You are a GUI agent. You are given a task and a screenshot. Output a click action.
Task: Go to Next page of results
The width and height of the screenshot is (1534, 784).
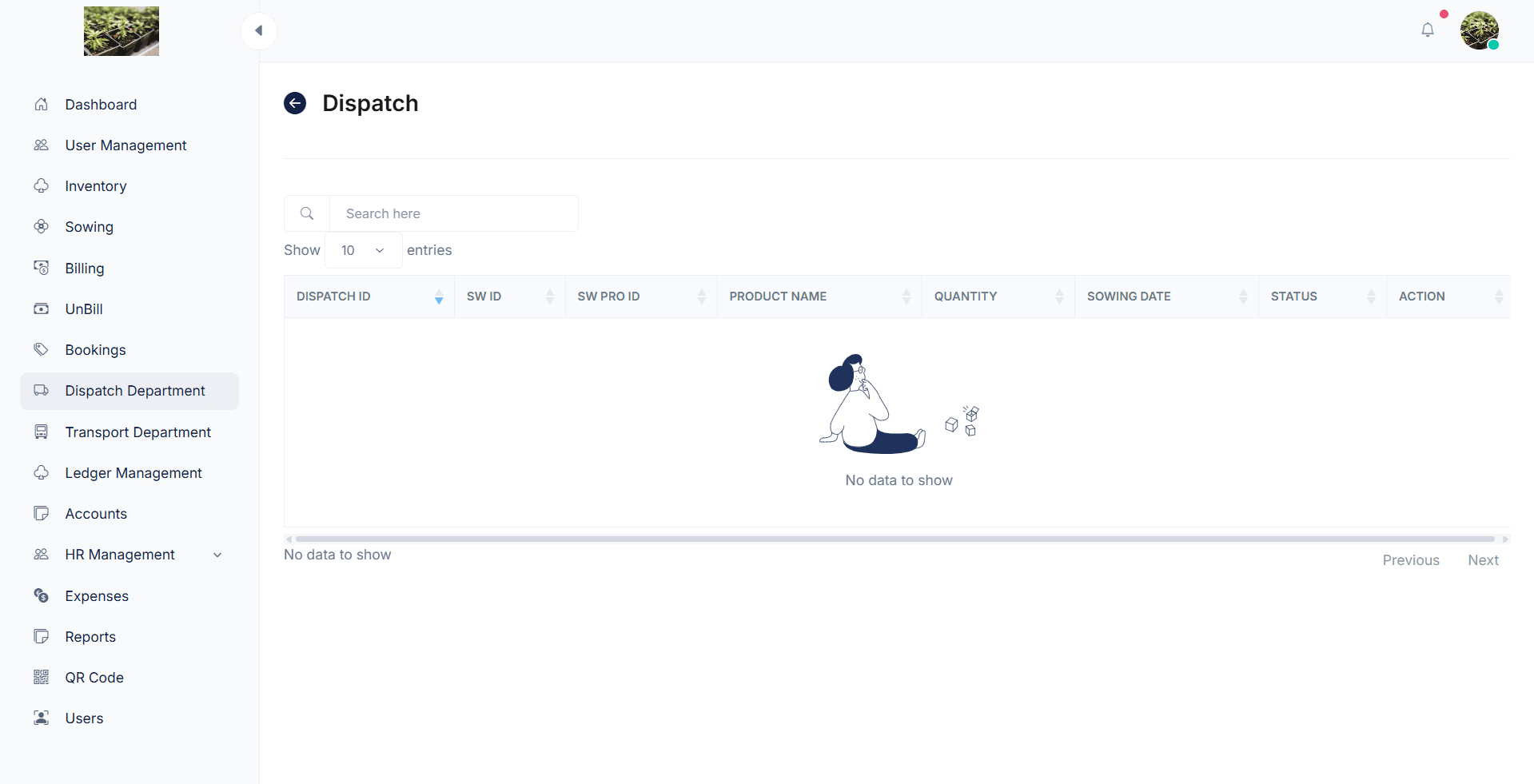[1483, 560]
